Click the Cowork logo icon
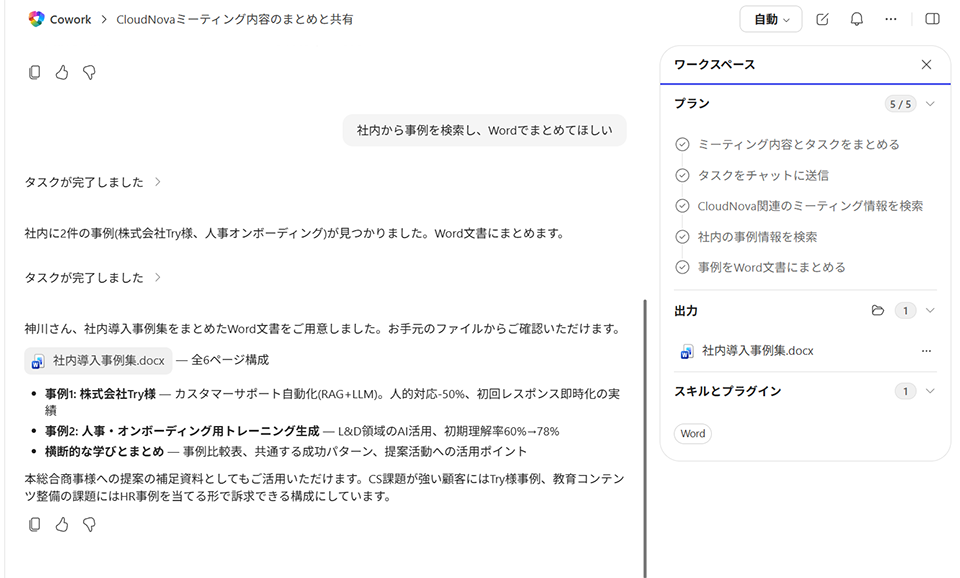This screenshot has width=960, height=578. 36,20
